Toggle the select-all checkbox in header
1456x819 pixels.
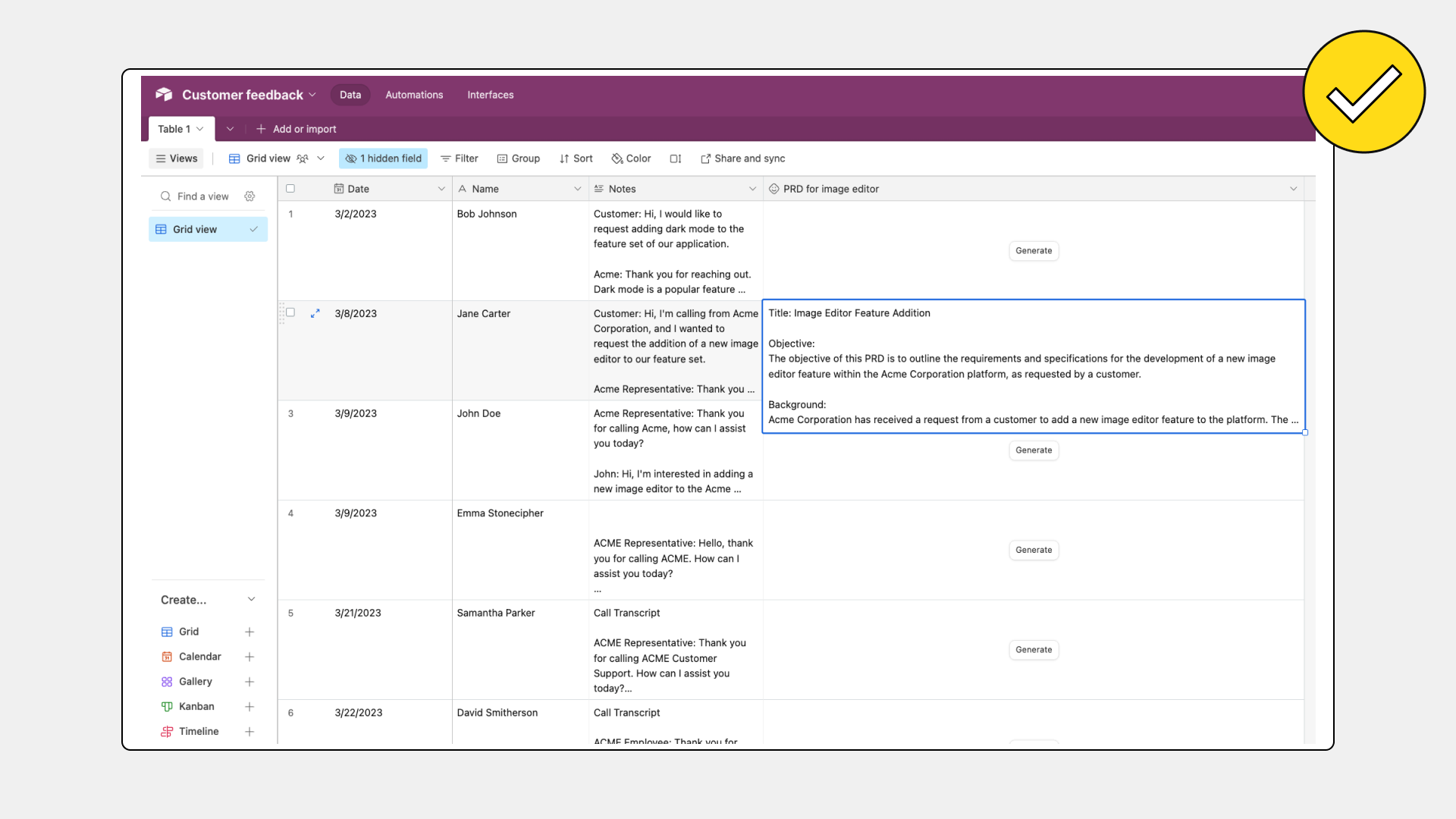(290, 189)
